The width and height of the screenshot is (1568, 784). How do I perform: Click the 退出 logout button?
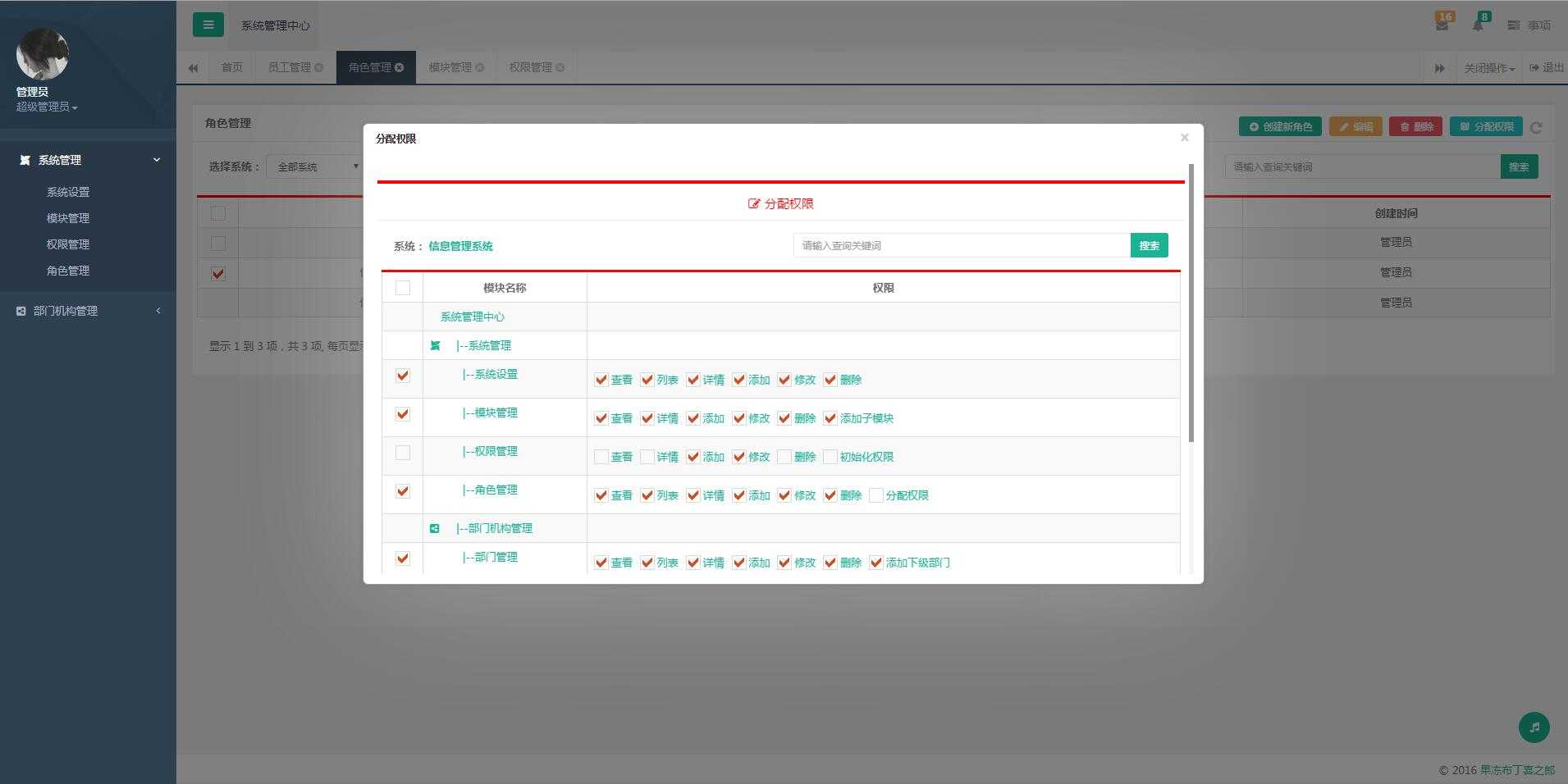point(1547,68)
